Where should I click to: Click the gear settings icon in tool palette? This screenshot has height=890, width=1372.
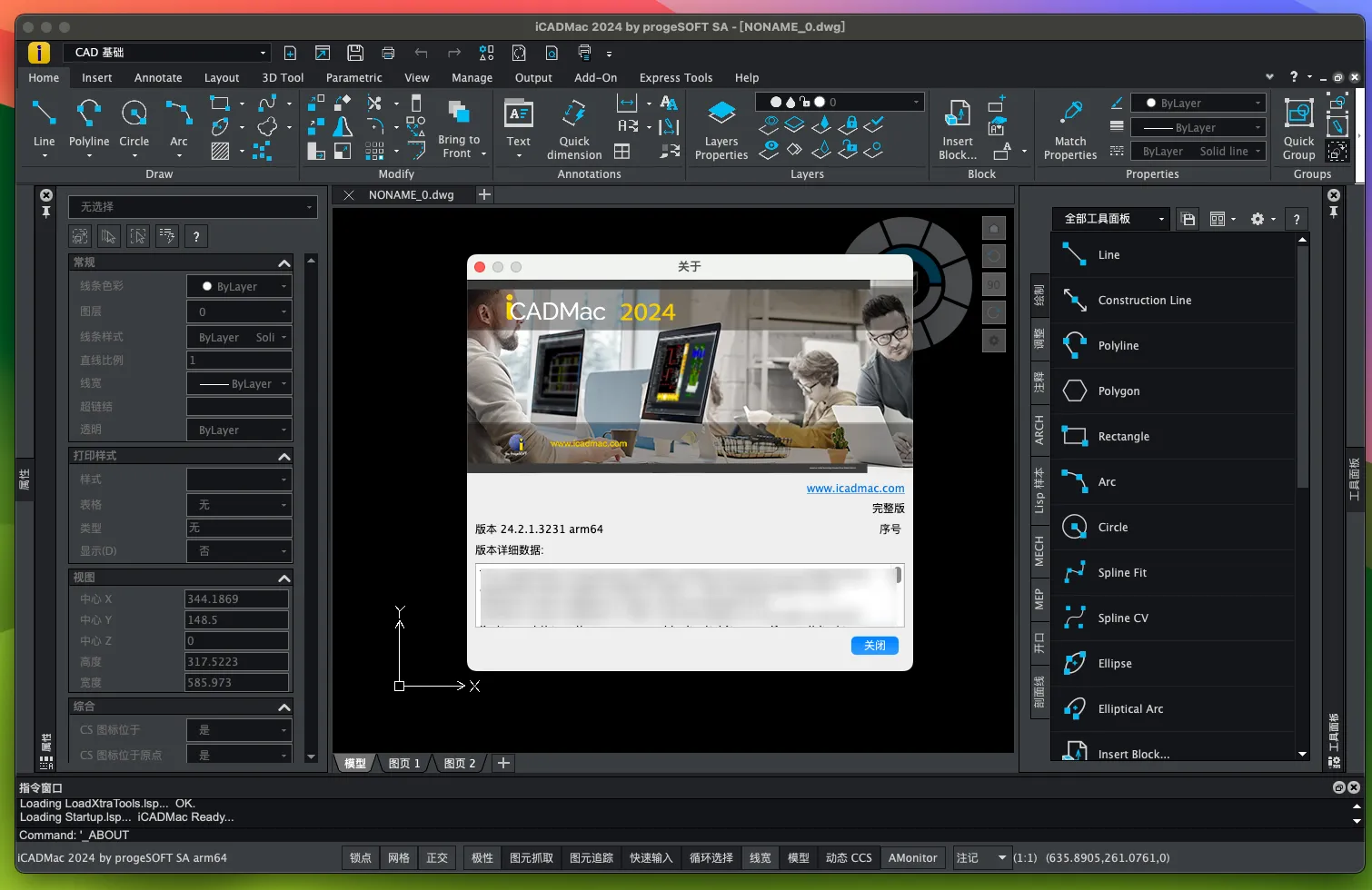pos(1258,219)
